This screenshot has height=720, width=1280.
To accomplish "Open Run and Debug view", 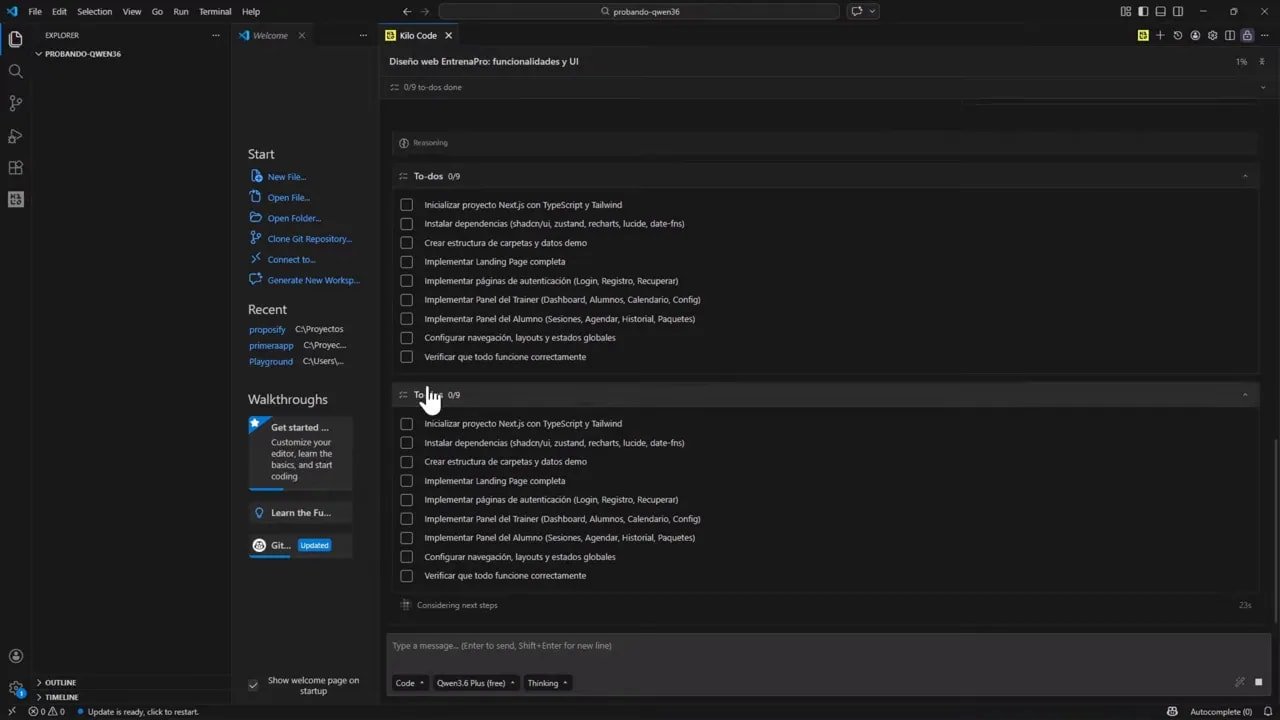I will click(15, 135).
